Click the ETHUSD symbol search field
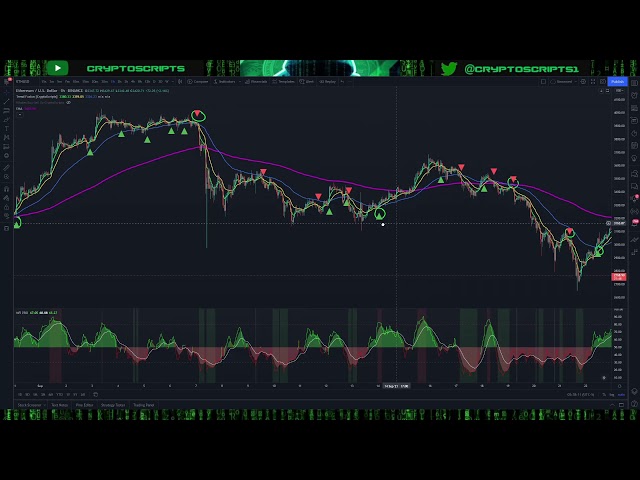The width and height of the screenshot is (640, 480). point(25,82)
